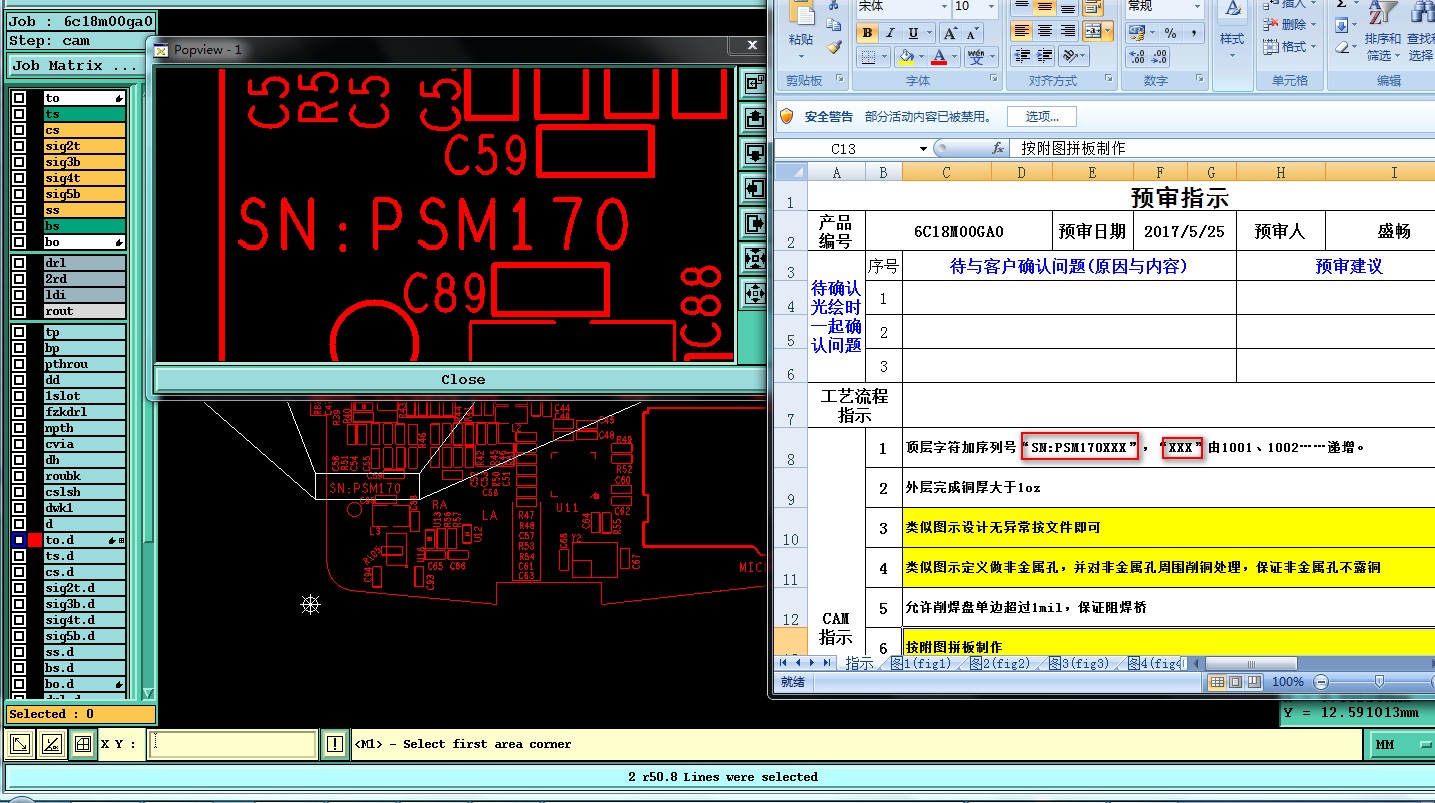Click the Page Break Preview icon
The width and height of the screenshot is (1435, 803).
pyautogui.click(x=1254, y=682)
